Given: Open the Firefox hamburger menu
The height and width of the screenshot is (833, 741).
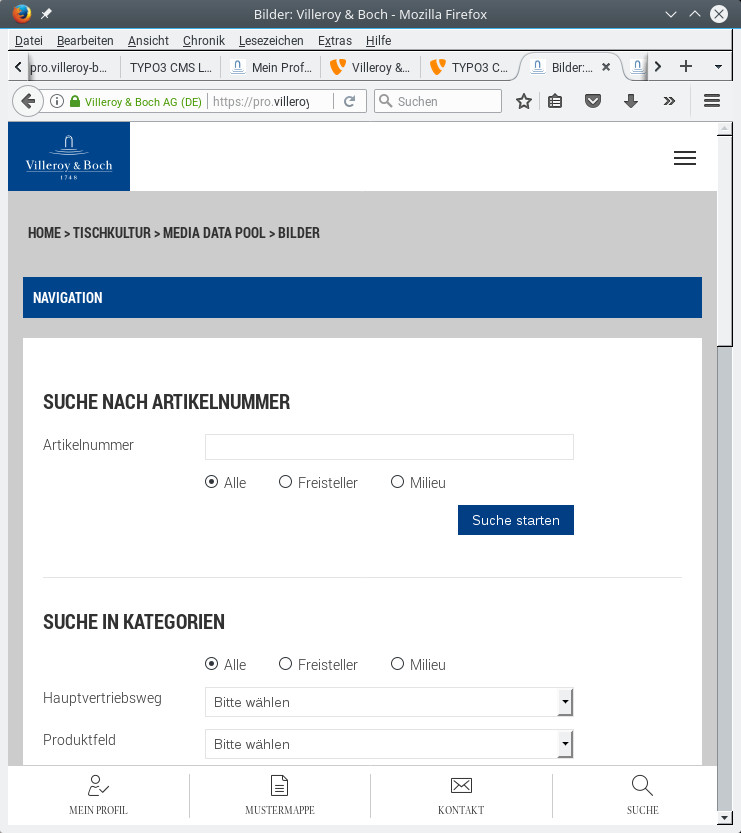Looking at the screenshot, I should pyautogui.click(x=712, y=100).
